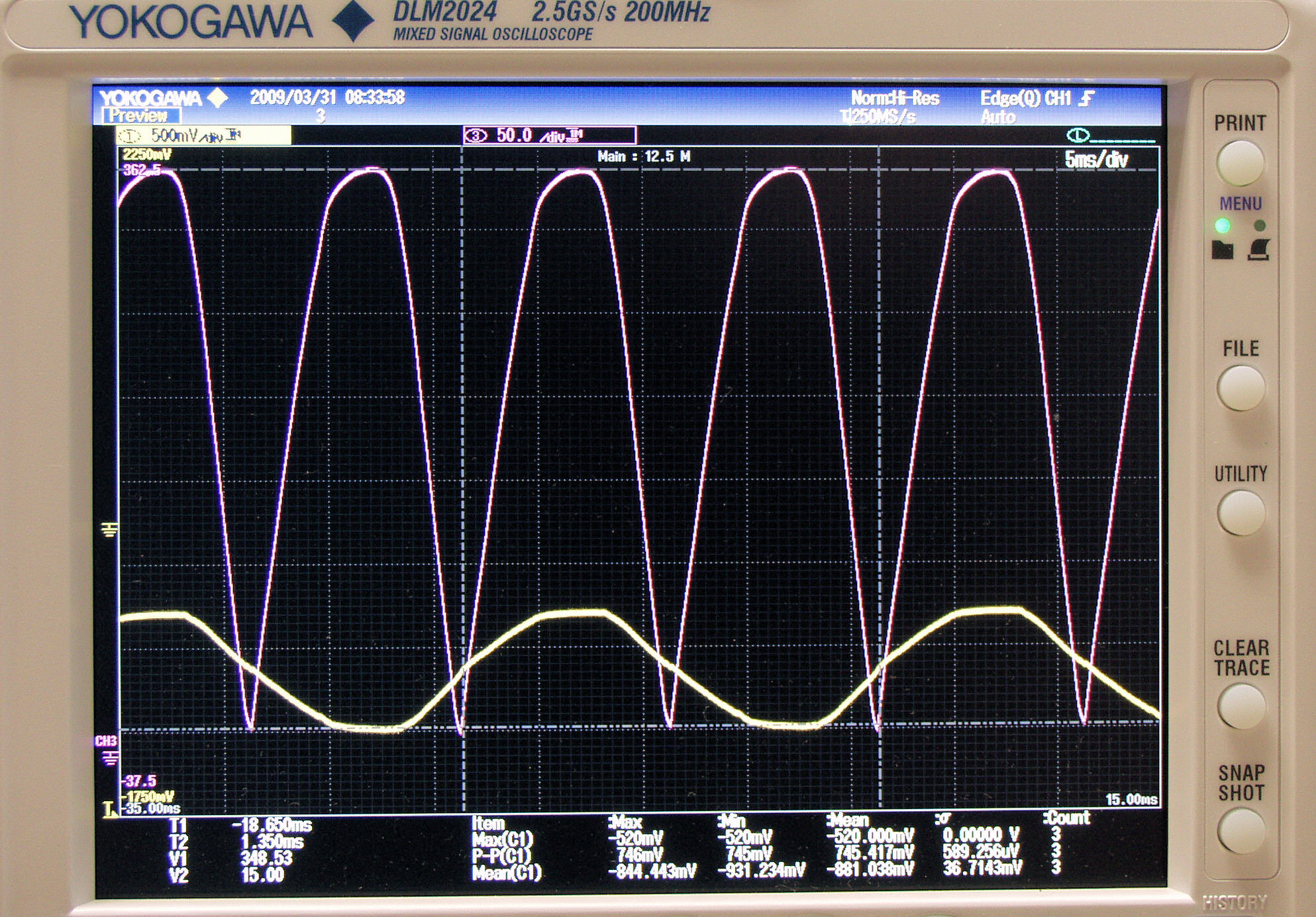Open the channel 1 500mV/div scale box
The width and height of the screenshot is (1316, 917).
pos(203,136)
